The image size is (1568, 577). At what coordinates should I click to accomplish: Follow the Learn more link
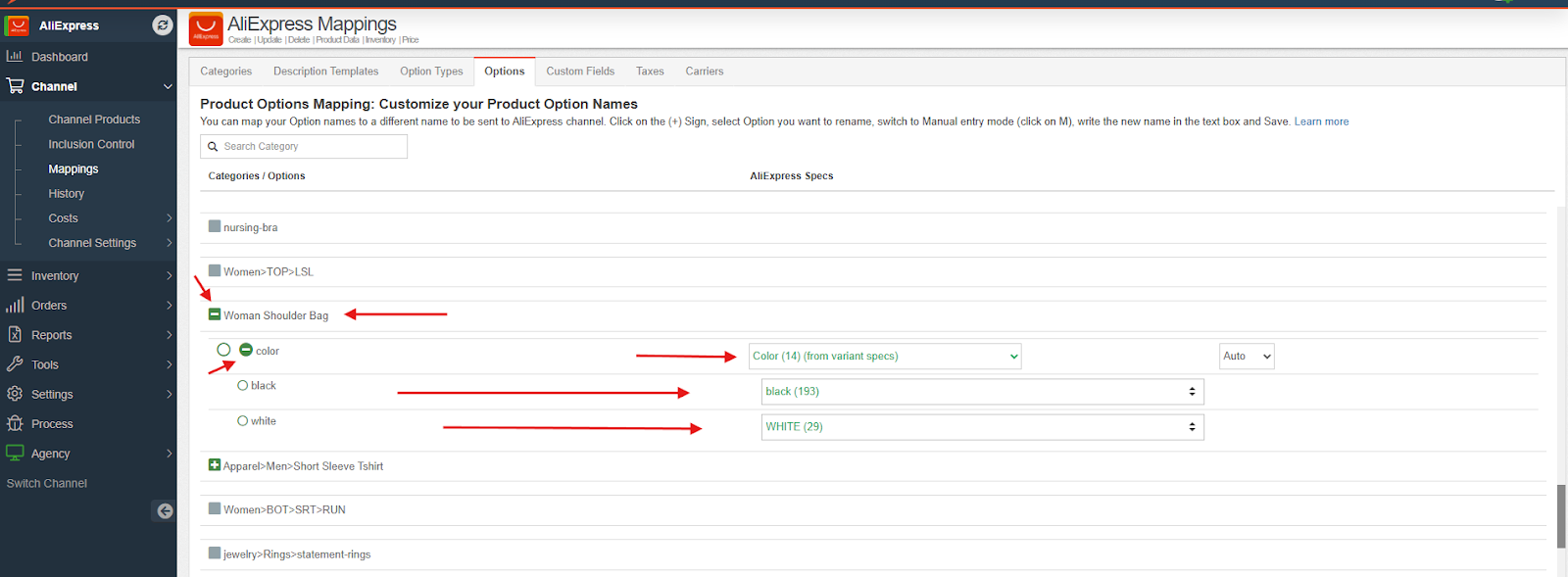tap(1321, 121)
